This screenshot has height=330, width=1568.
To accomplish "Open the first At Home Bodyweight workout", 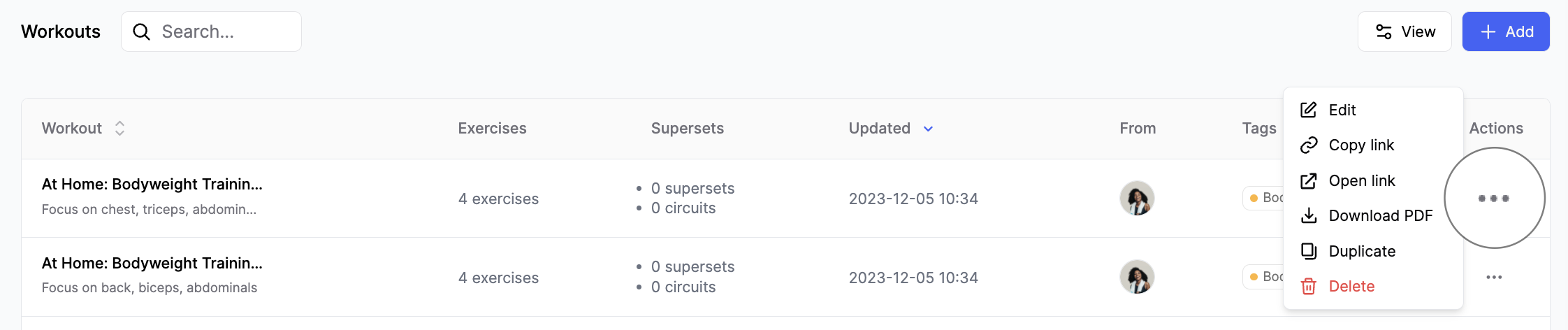I will tap(152, 184).
